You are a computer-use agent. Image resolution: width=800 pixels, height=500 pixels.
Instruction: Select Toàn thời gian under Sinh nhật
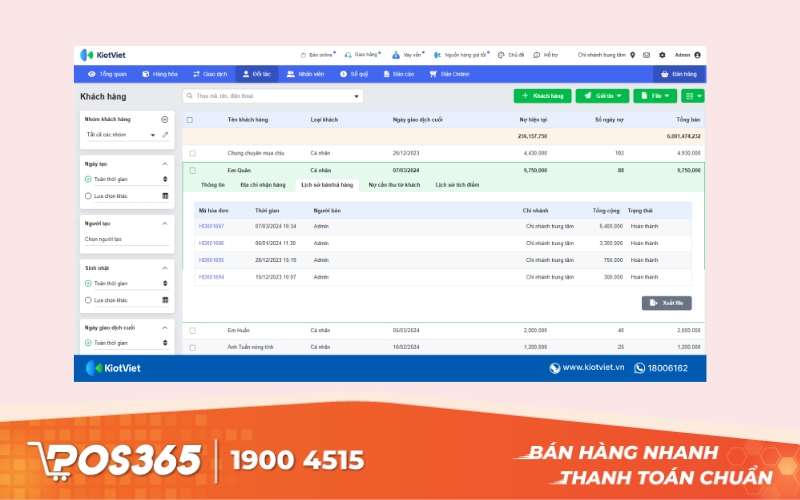tap(88, 283)
